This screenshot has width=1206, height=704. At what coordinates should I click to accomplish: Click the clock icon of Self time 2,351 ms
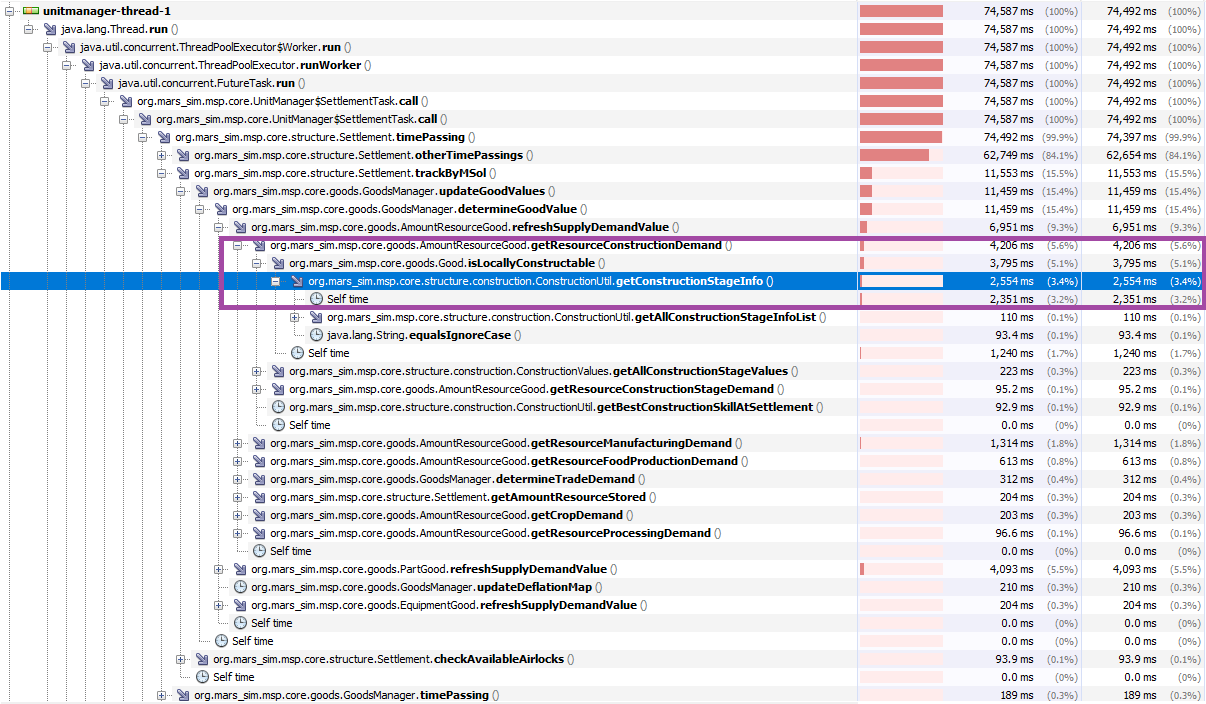tap(316, 299)
